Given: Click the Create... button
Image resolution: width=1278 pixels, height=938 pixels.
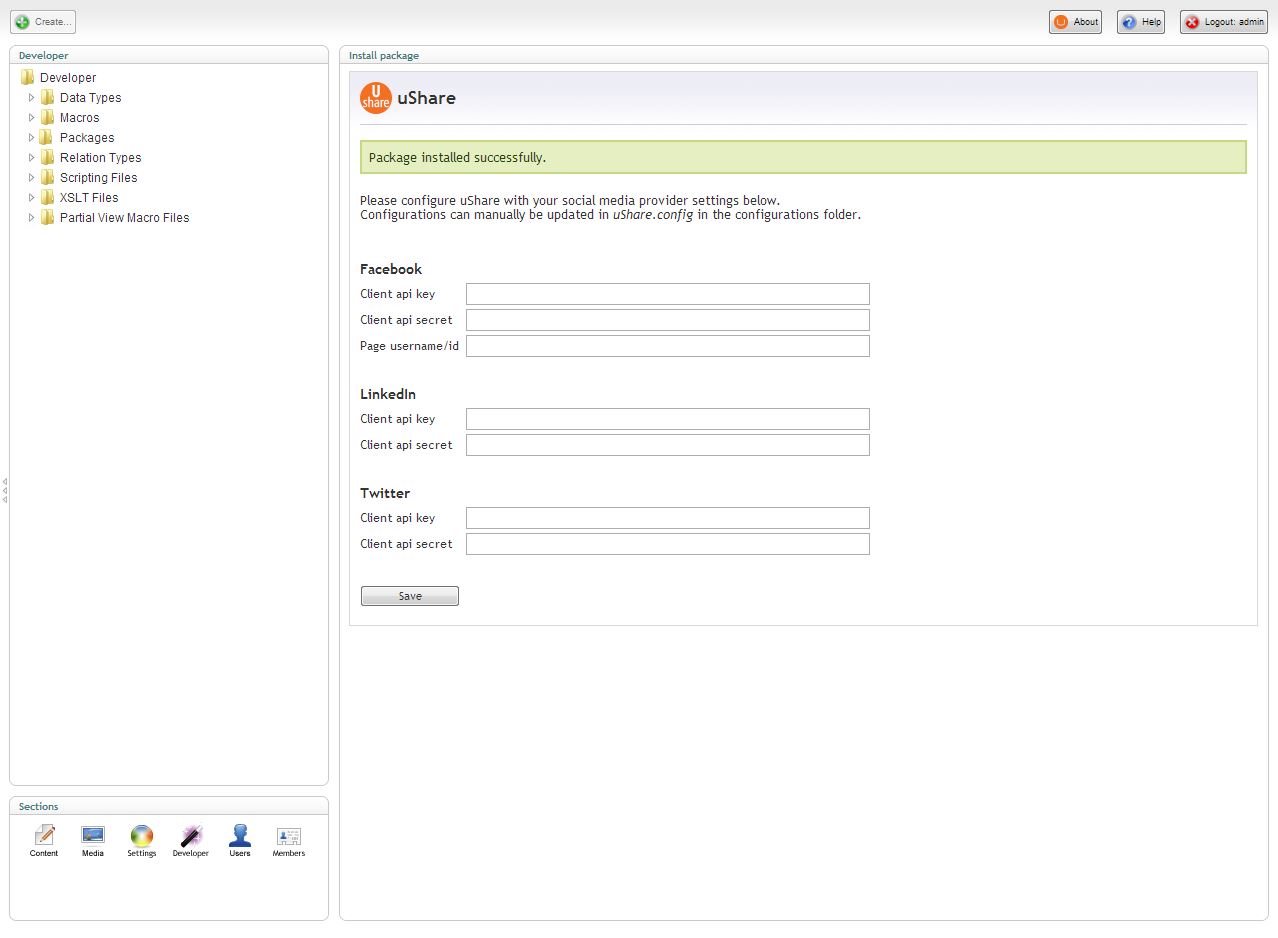Looking at the screenshot, I should [x=43, y=21].
